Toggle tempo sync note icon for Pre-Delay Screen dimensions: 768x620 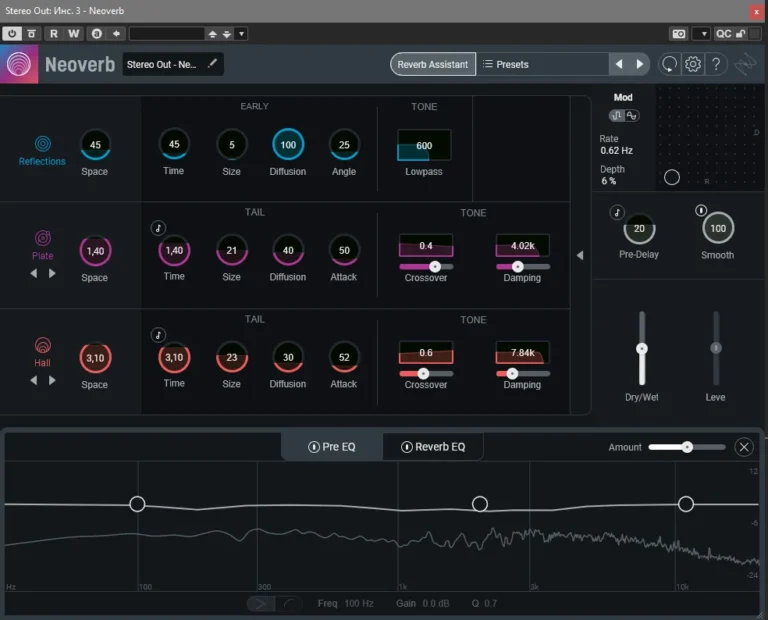(617, 212)
